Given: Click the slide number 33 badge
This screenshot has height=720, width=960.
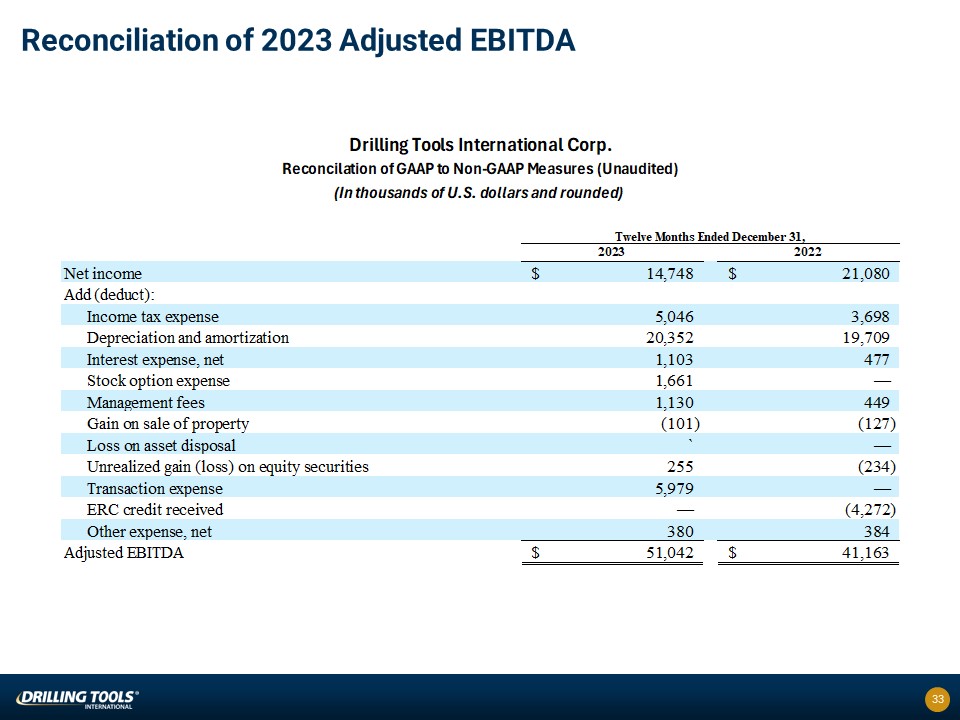Looking at the screenshot, I should (x=937, y=699).
